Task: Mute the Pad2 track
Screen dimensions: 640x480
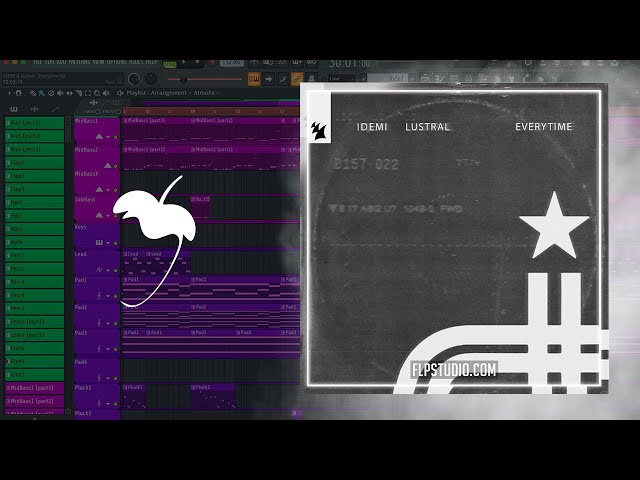Action: 116,323
